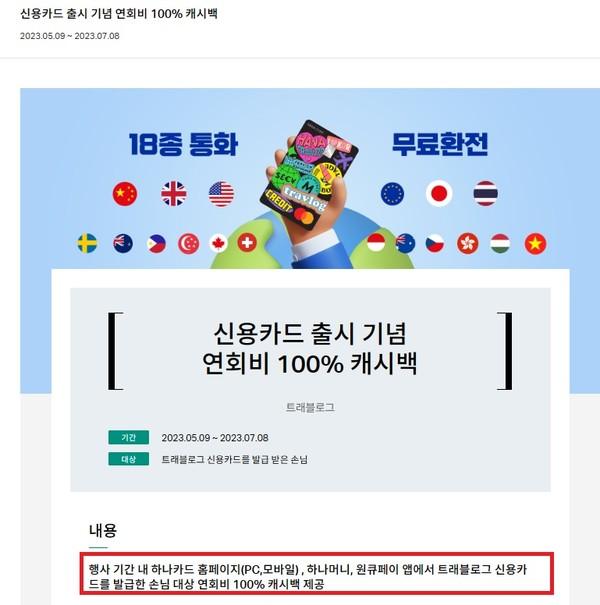
Task: Click the green 기간 label badge
Action: click(128, 438)
